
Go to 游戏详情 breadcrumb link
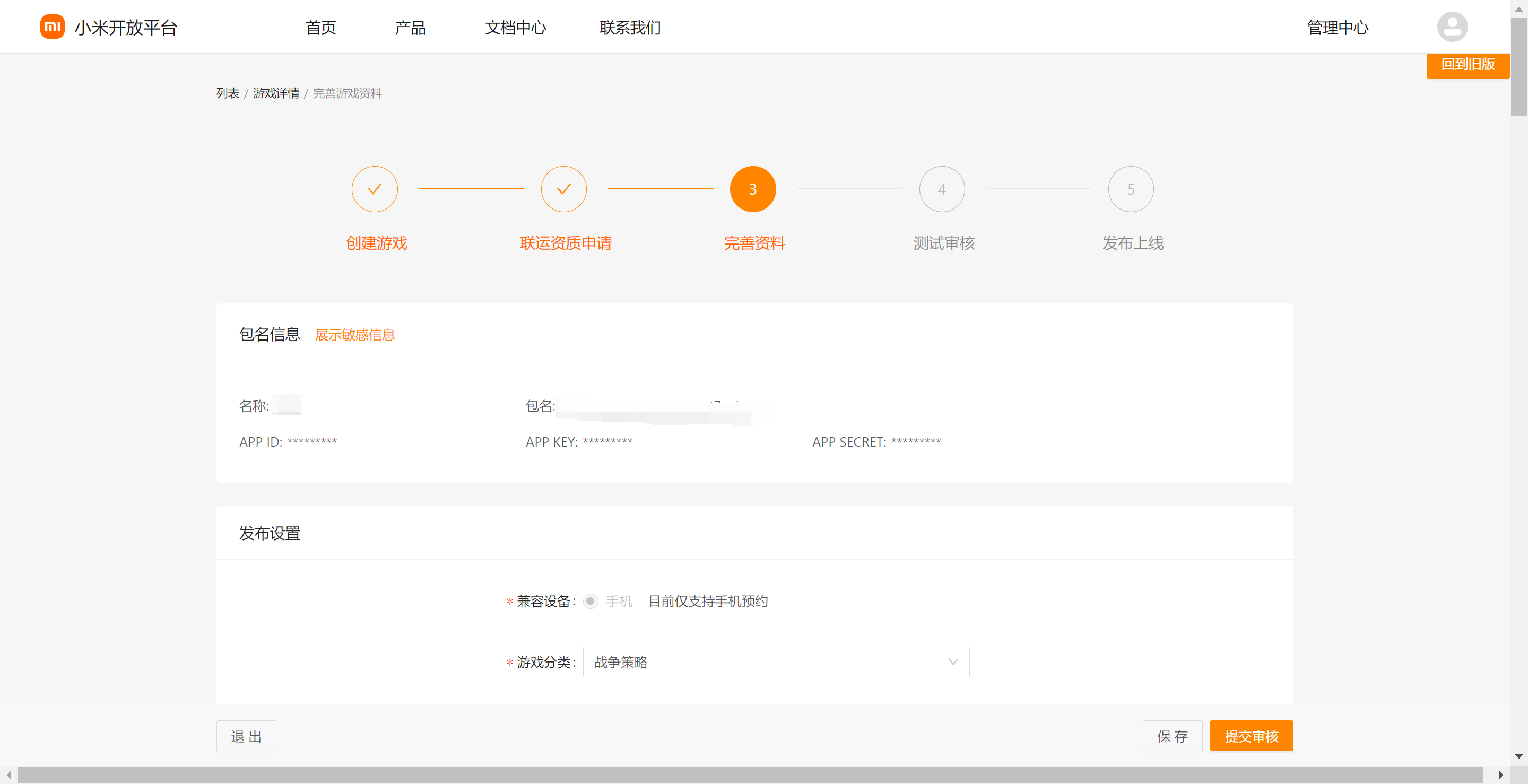[x=276, y=93]
